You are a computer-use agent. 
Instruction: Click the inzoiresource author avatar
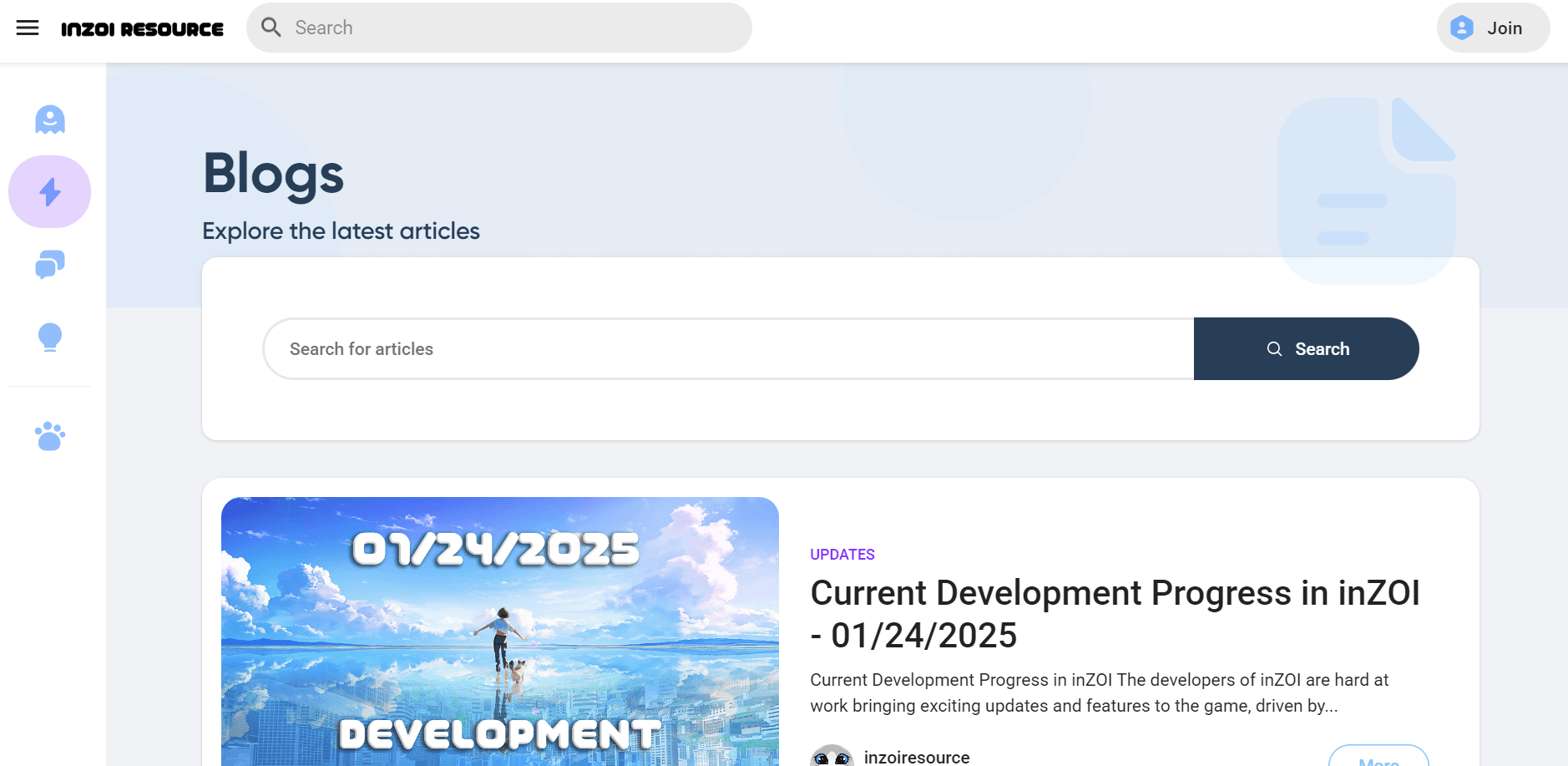832,756
